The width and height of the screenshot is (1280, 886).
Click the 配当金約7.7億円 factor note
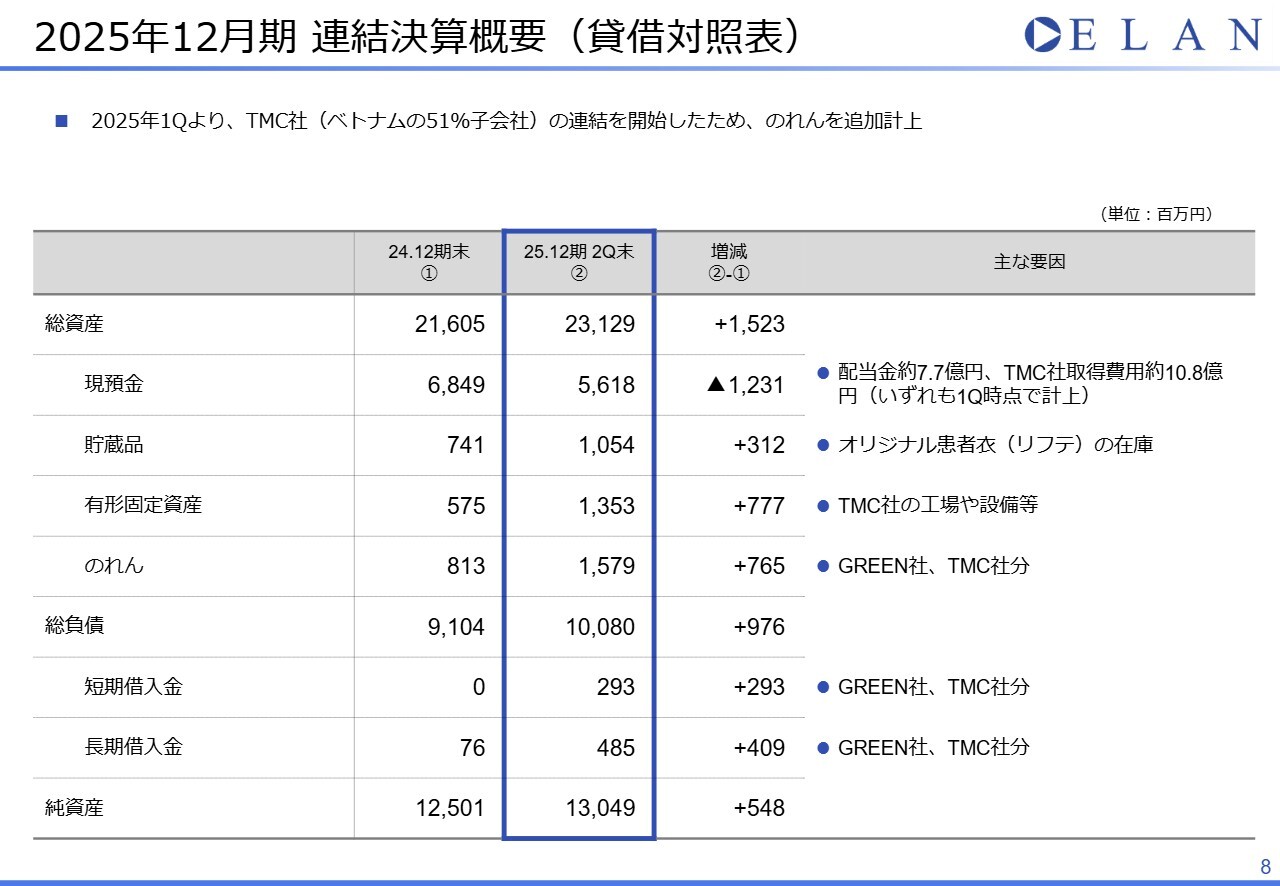1030,384
